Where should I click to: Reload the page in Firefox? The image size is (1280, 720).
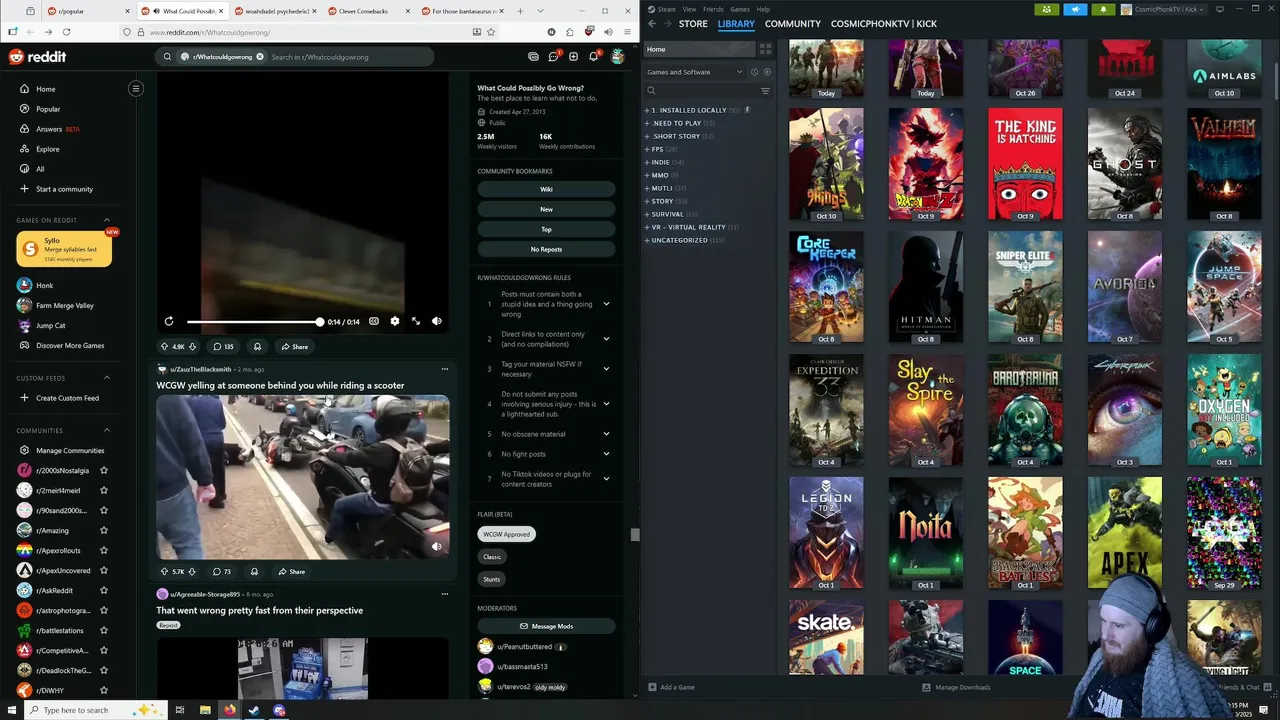[x=68, y=32]
